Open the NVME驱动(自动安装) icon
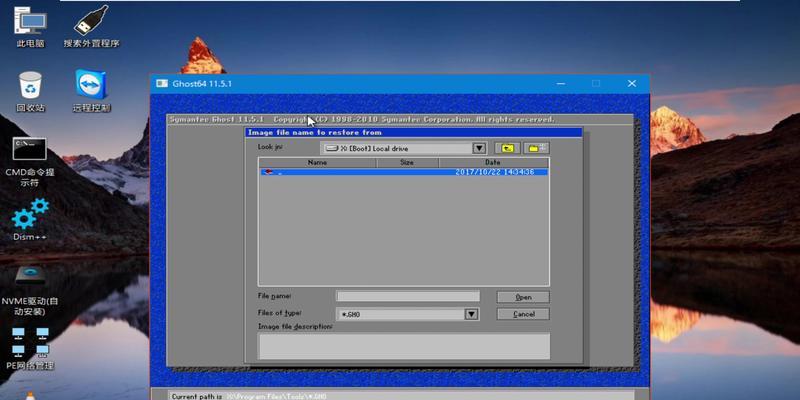The image size is (800, 400). pos(30,290)
